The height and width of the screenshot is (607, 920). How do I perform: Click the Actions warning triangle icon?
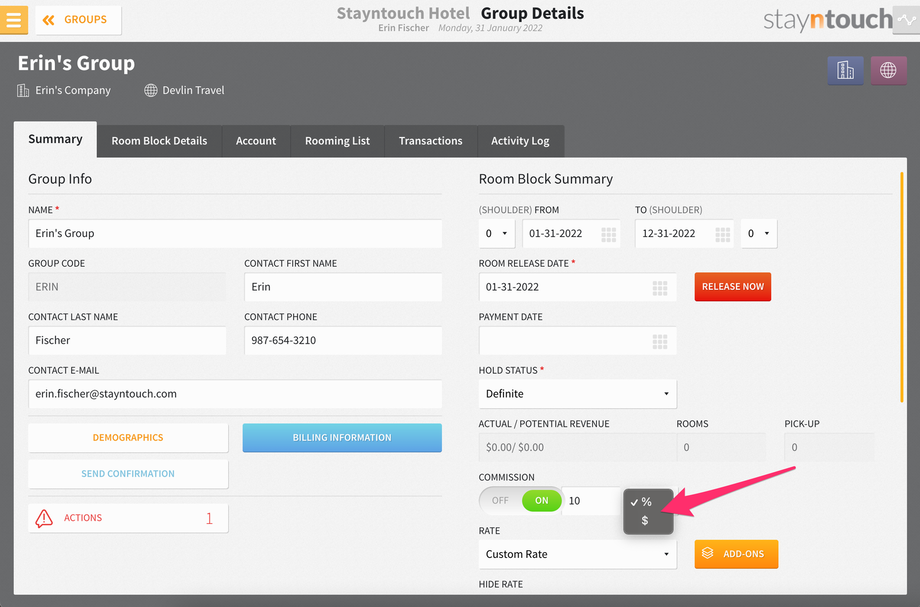coord(44,518)
